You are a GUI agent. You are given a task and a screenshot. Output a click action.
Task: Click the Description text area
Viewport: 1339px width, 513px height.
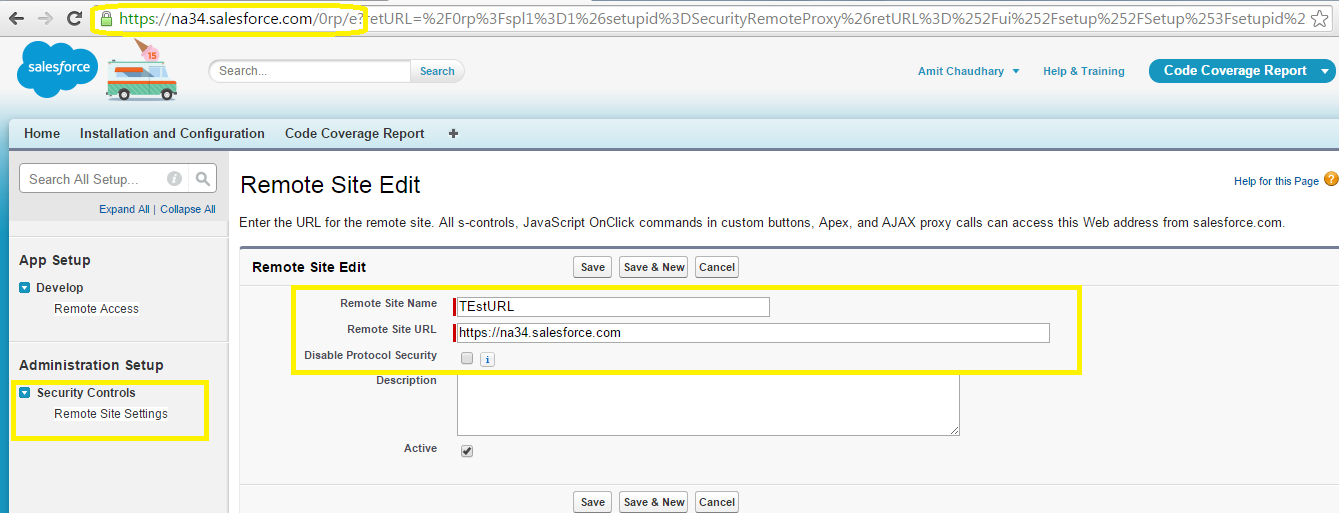click(708, 405)
